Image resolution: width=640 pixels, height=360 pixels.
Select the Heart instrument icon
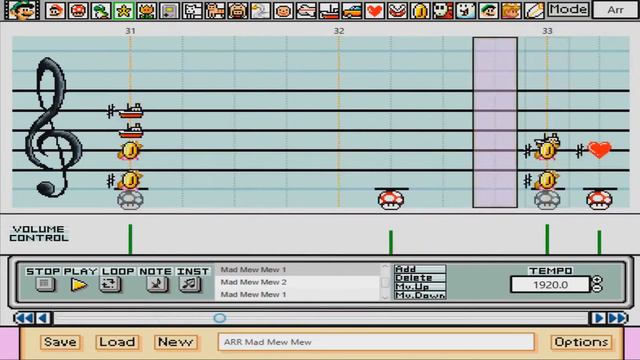(x=375, y=10)
